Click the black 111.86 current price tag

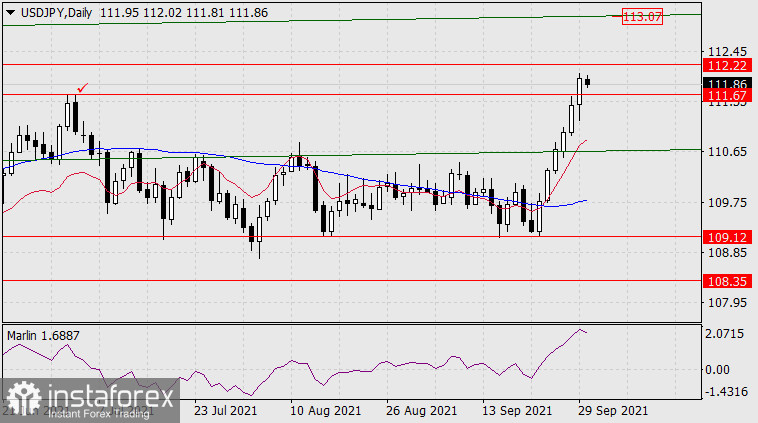726,84
